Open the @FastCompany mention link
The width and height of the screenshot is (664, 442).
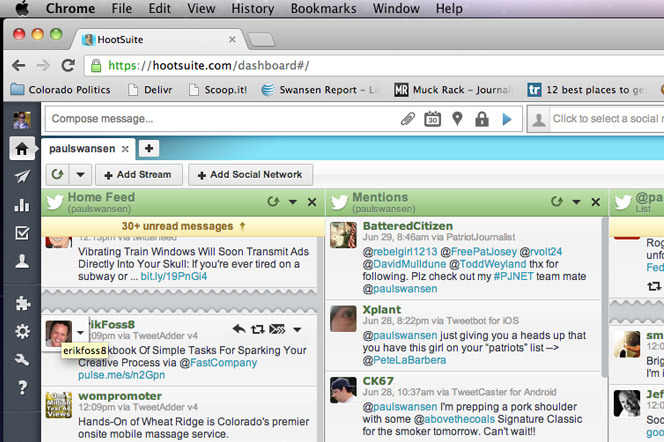(x=218, y=363)
